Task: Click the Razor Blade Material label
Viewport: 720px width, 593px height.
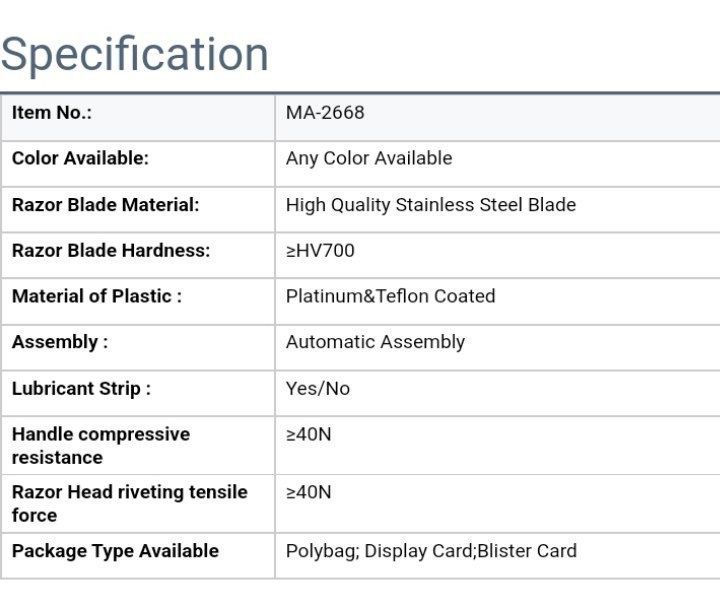Action: click(x=105, y=205)
